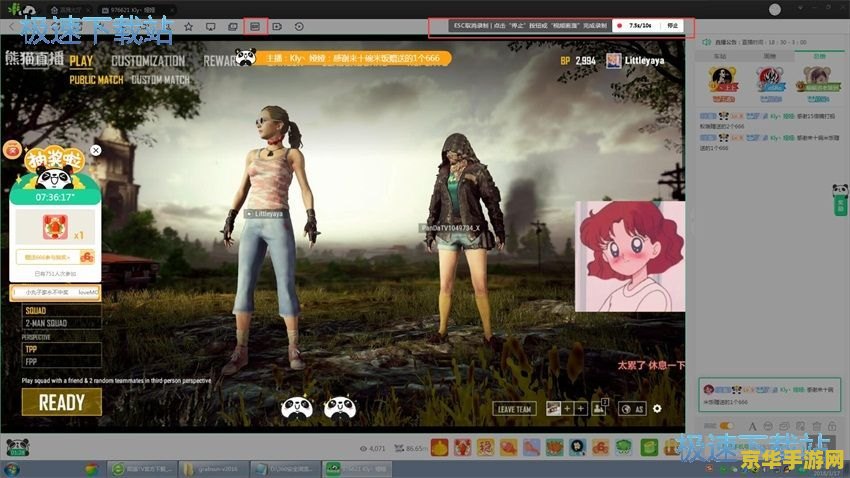Click the red-highlighted toolbar icon
Image resolution: width=850 pixels, height=478 pixels.
coord(255,26)
